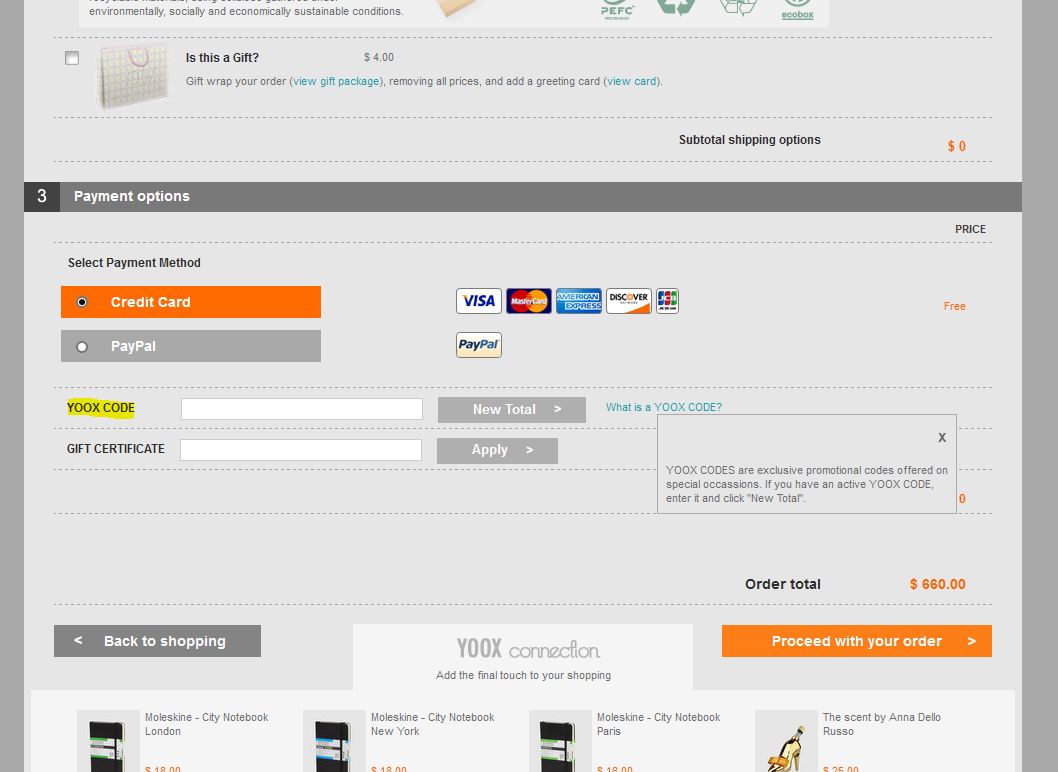Image resolution: width=1058 pixels, height=772 pixels.
Task: Click the ecobox logo
Action: point(797,11)
